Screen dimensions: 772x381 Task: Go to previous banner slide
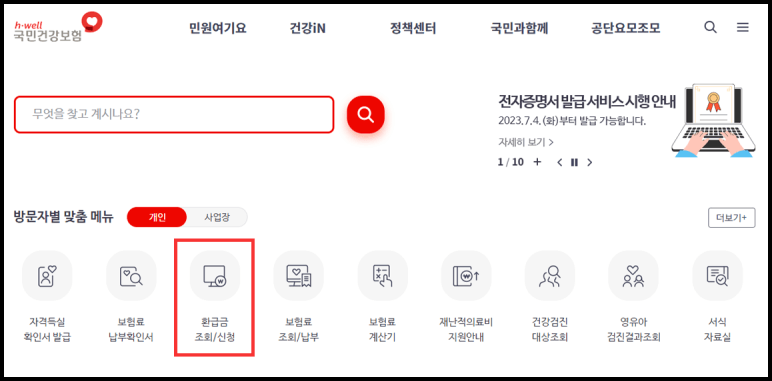click(x=559, y=162)
